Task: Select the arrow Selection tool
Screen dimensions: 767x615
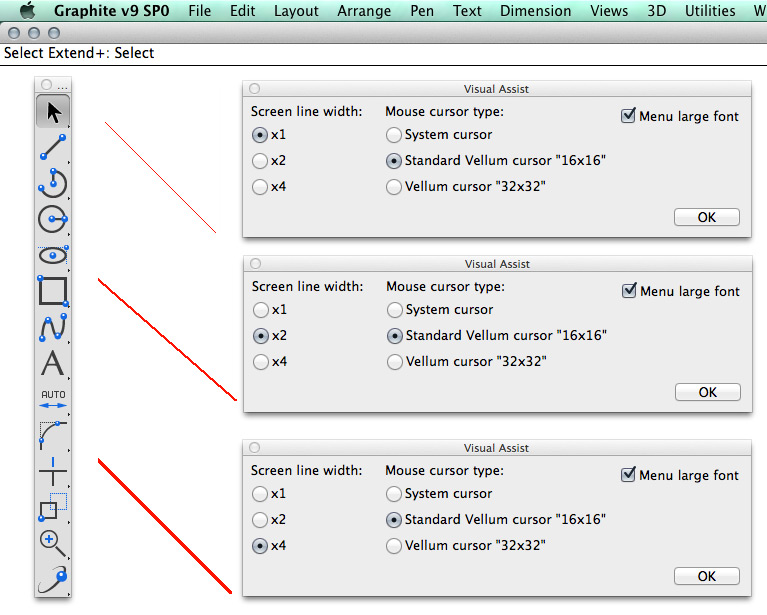Action: point(53,112)
